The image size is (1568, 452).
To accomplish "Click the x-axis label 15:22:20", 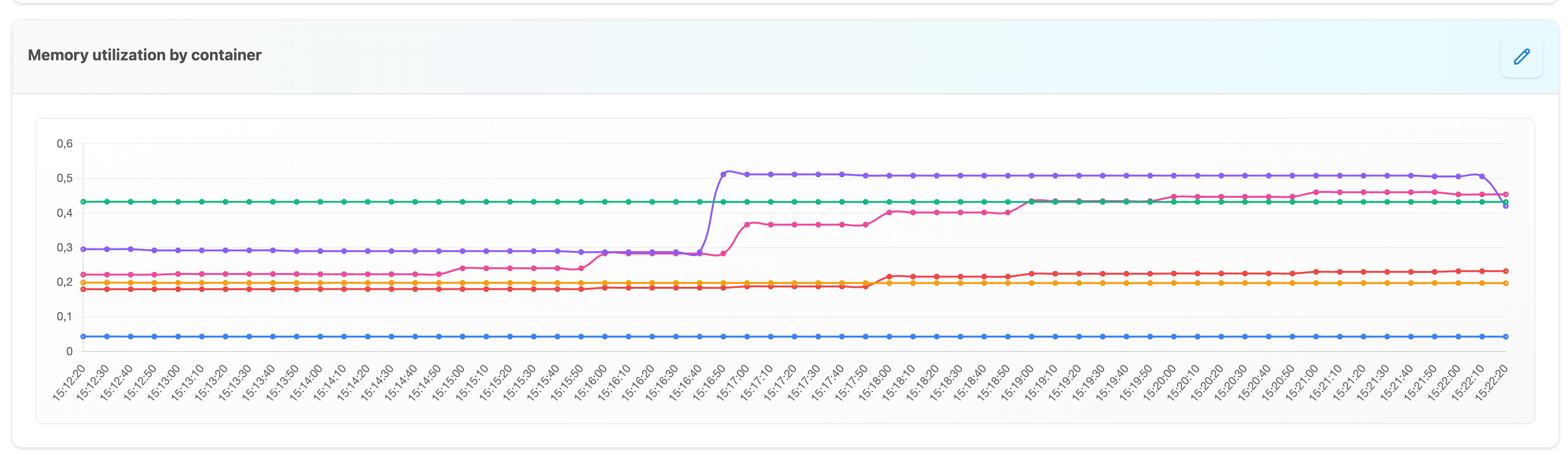I will coord(1491,383).
